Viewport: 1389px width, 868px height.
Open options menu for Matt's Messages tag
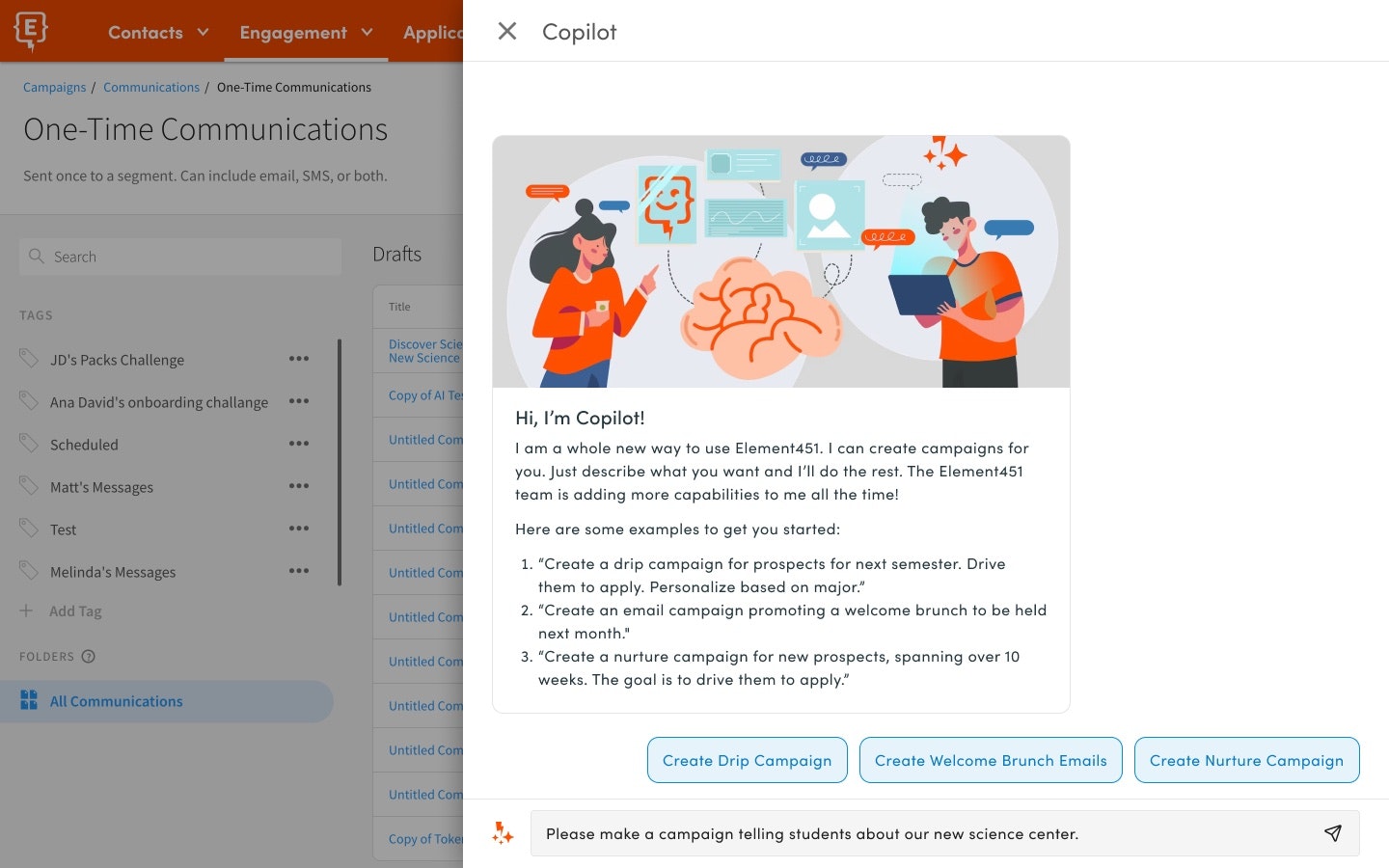299,486
